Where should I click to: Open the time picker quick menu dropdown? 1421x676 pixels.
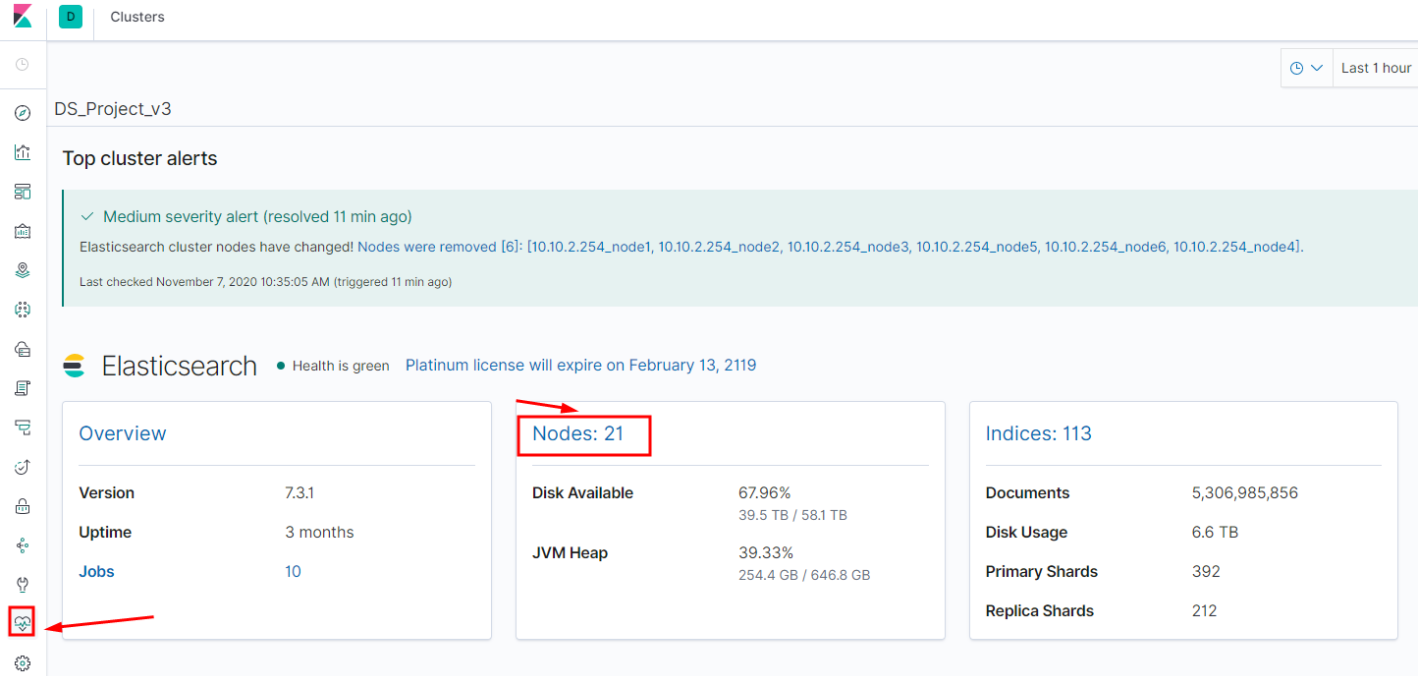[1307, 68]
